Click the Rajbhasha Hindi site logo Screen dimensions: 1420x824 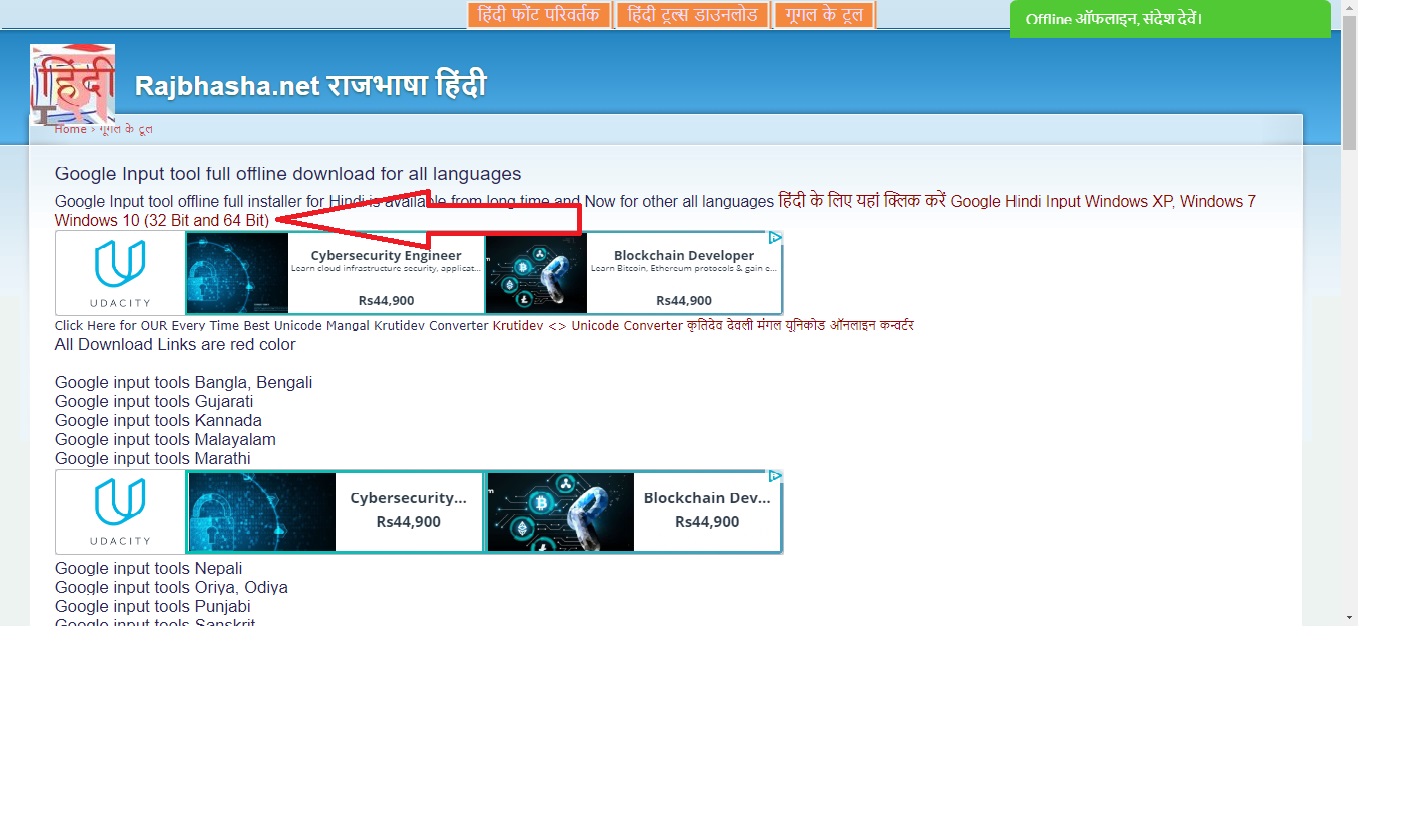coord(72,84)
